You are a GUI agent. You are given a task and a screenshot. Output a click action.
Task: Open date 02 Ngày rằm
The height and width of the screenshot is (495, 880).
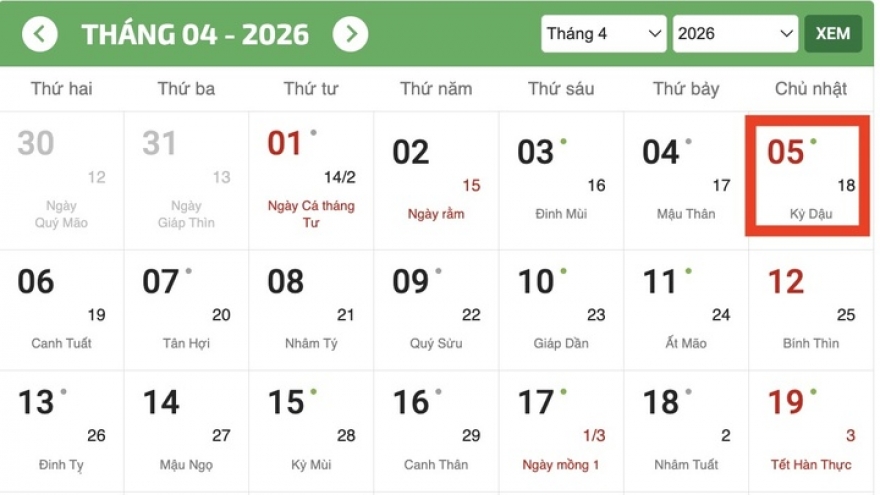[x=436, y=180]
